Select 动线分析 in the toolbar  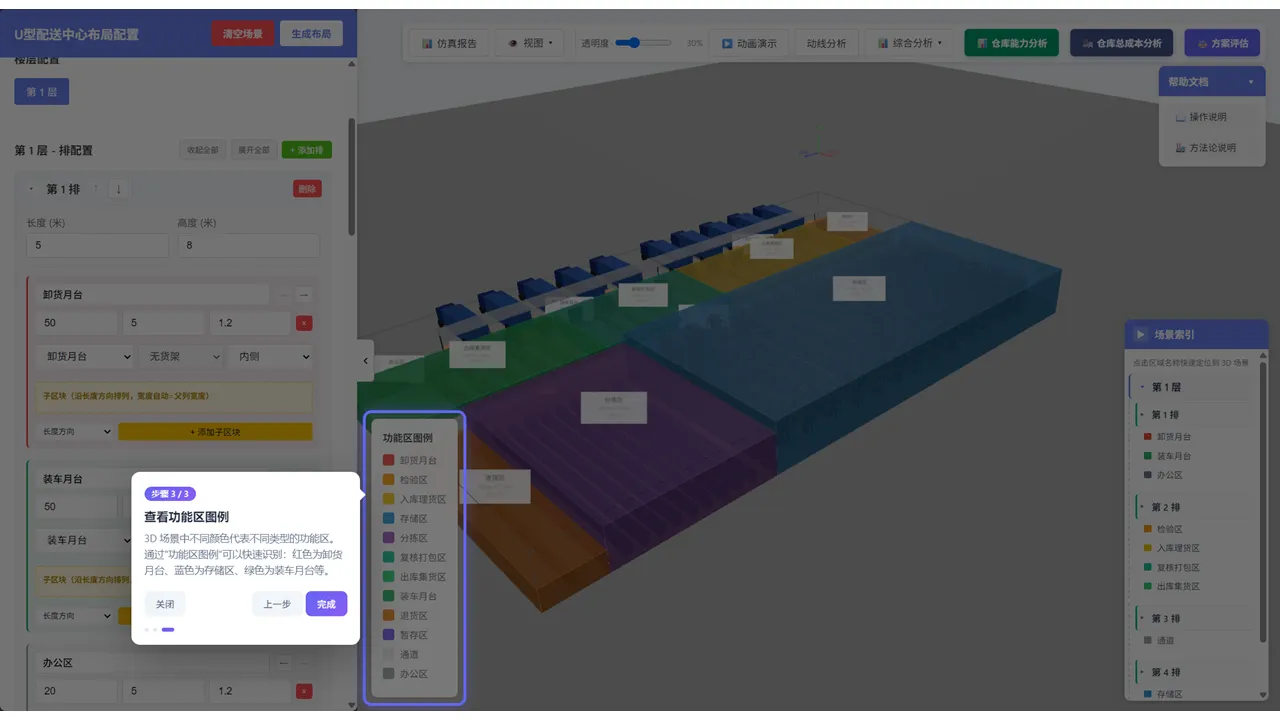click(x=826, y=43)
